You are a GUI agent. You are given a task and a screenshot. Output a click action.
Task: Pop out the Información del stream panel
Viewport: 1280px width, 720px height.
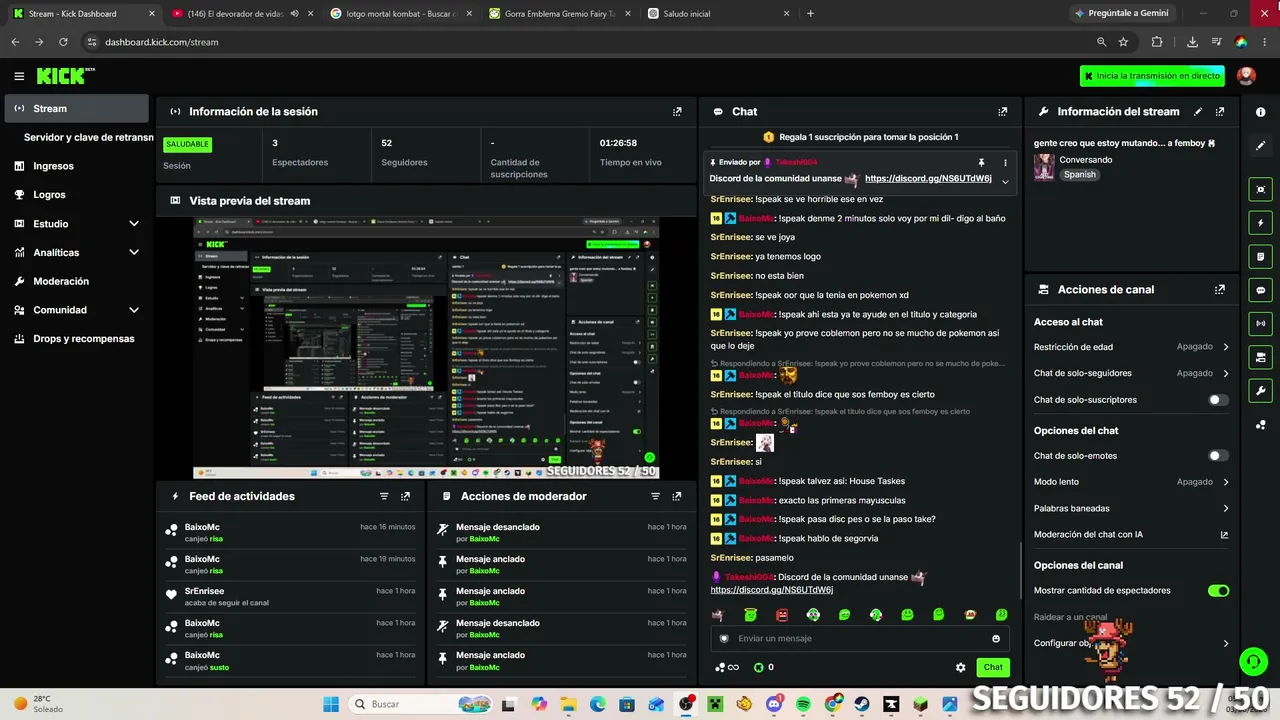[1220, 112]
